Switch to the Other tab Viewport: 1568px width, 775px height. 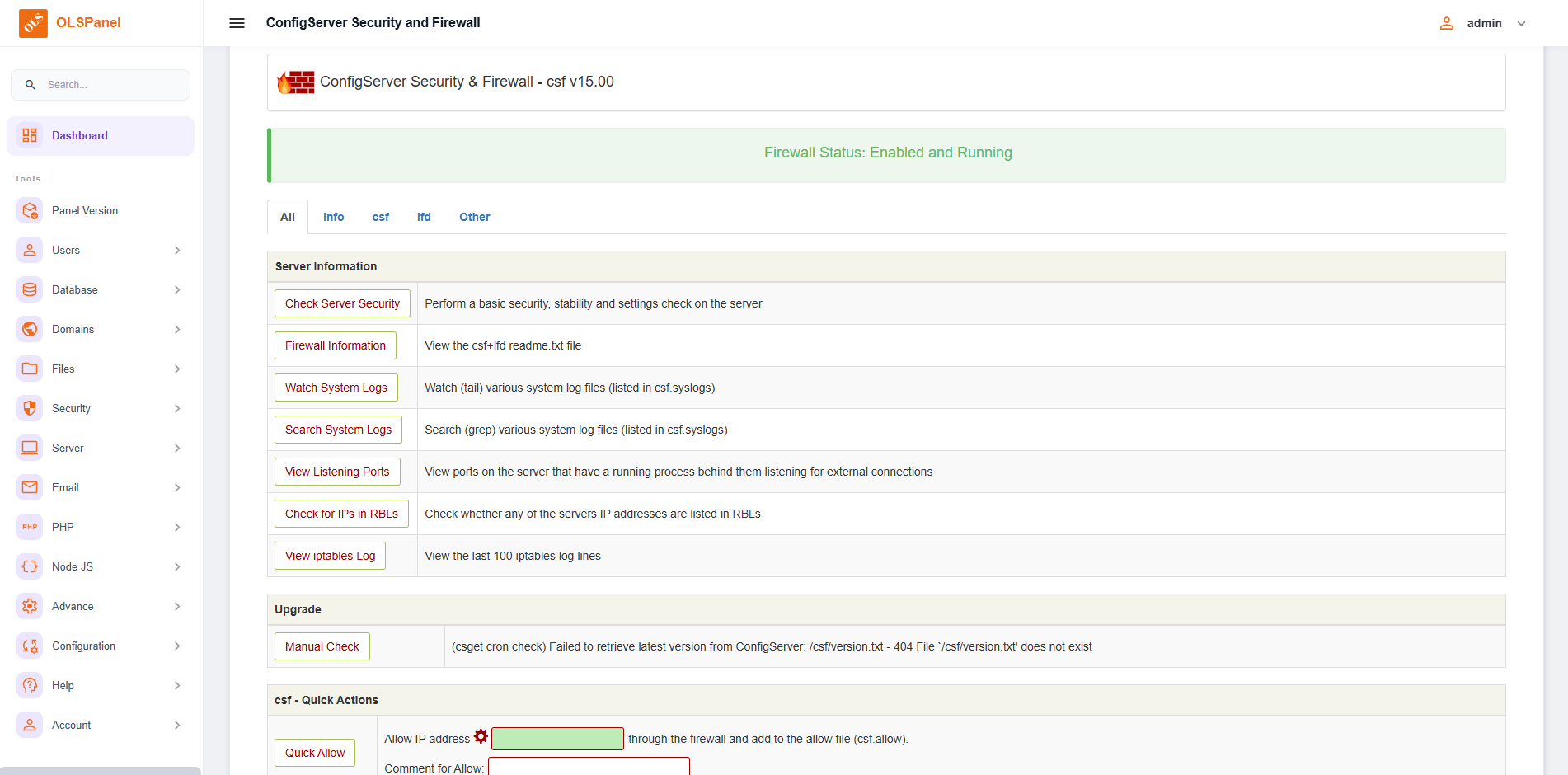(475, 217)
